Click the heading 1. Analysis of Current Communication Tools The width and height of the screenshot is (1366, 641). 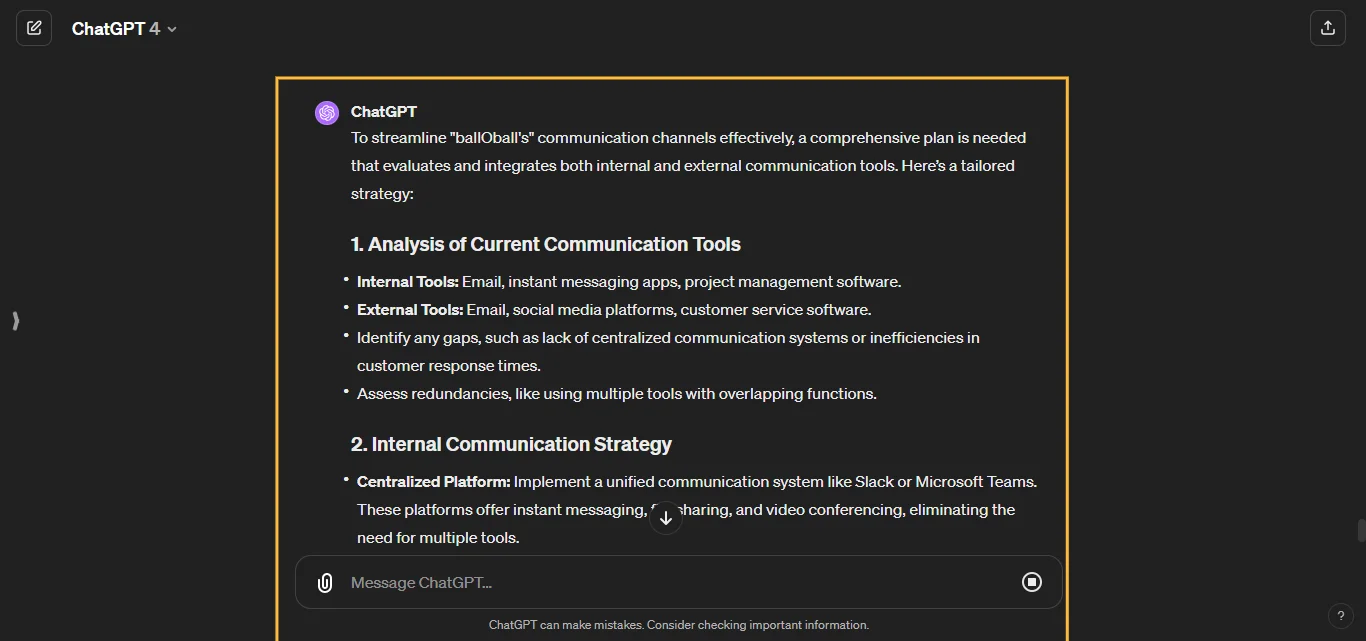point(545,244)
